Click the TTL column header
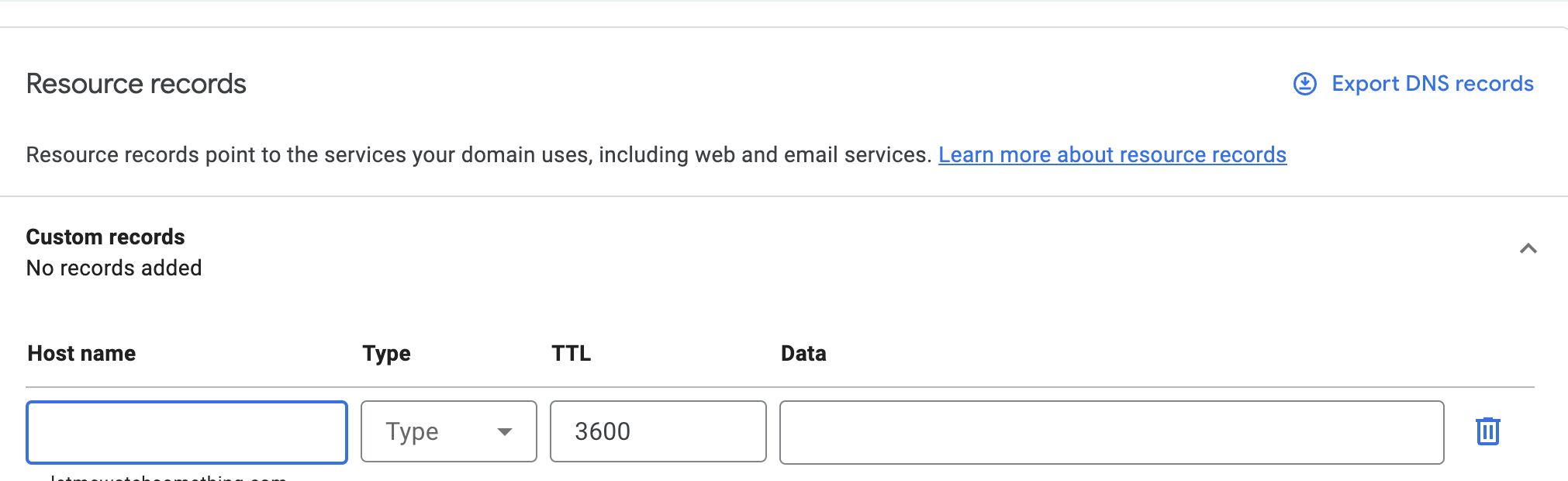The image size is (1568, 481). coord(572,354)
